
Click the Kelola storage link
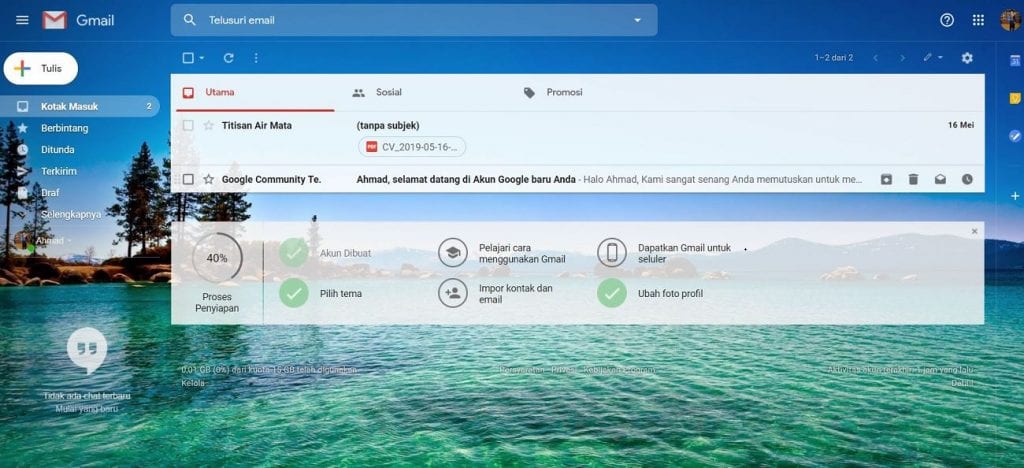pyautogui.click(x=193, y=383)
